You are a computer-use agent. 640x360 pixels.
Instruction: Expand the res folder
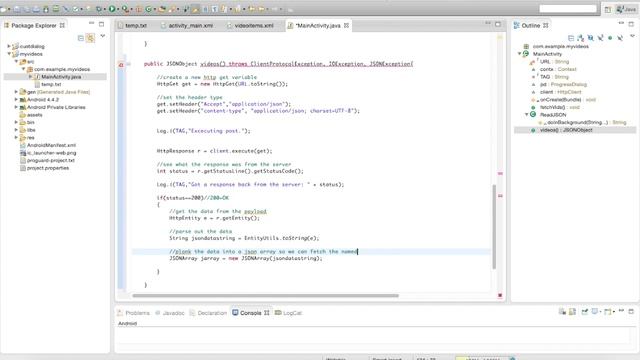click(16, 138)
